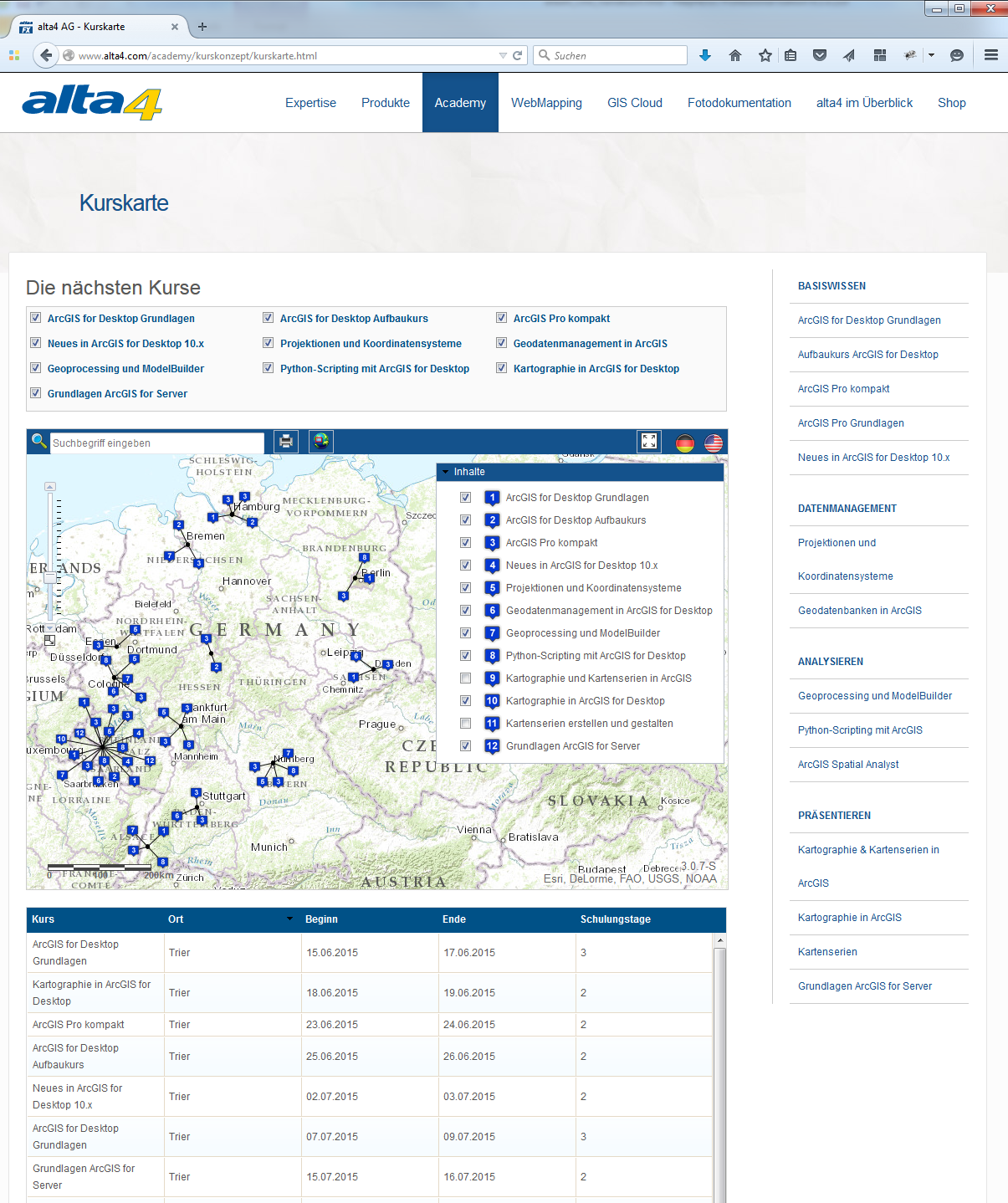Click the tile grid icon in browser toolbar
Screen dimensions: 1008x1203
pos(879,55)
